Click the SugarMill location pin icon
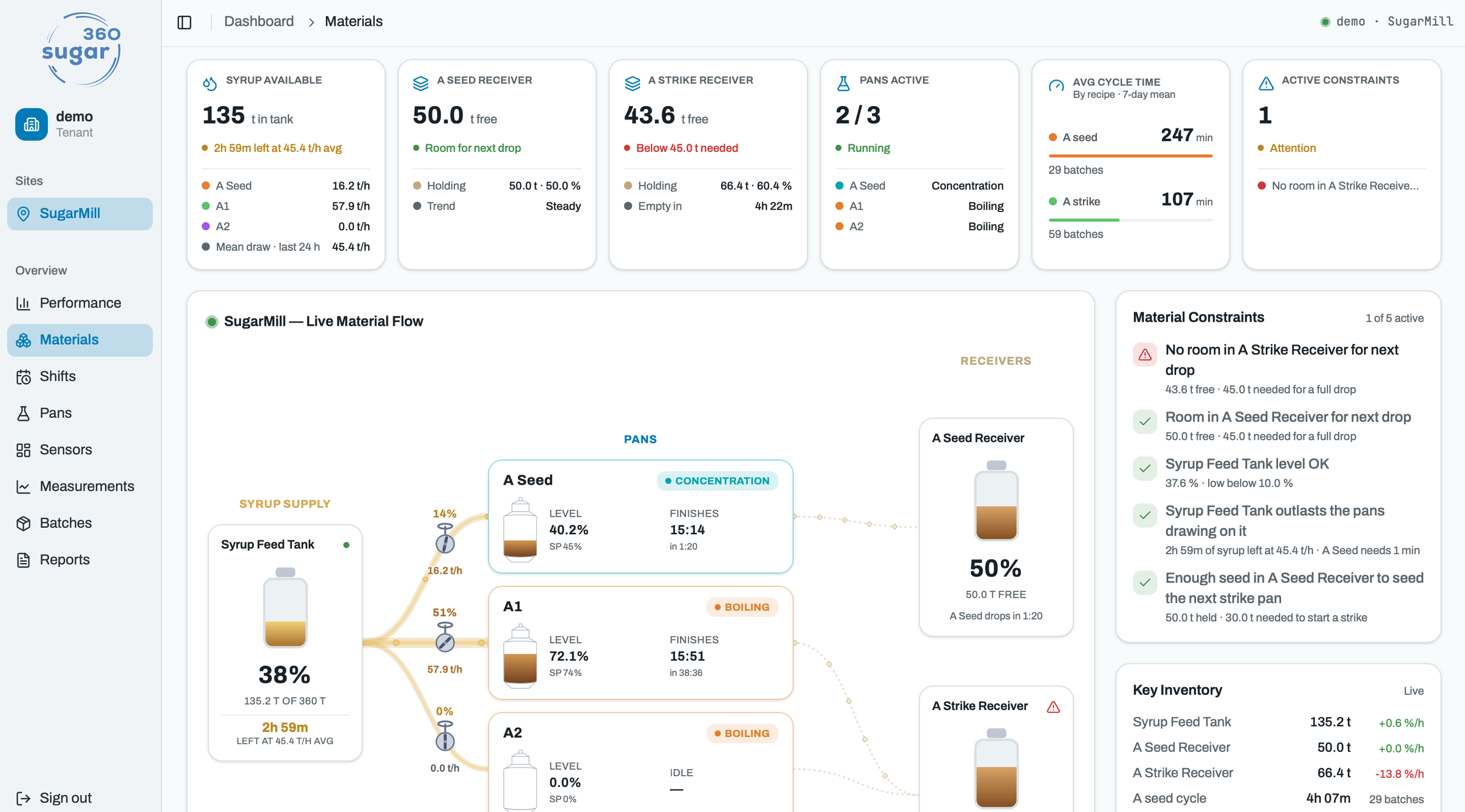Image resolution: width=1465 pixels, height=812 pixels. point(23,214)
